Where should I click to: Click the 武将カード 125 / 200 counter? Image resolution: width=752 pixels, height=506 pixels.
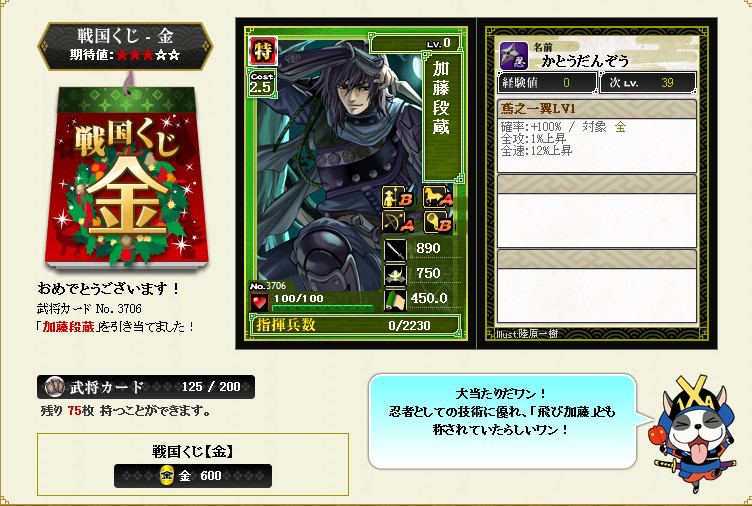click(x=146, y=387)
